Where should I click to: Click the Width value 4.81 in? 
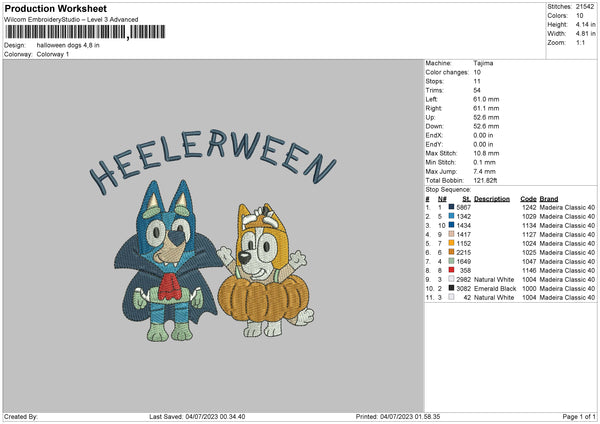click(585, 34)
